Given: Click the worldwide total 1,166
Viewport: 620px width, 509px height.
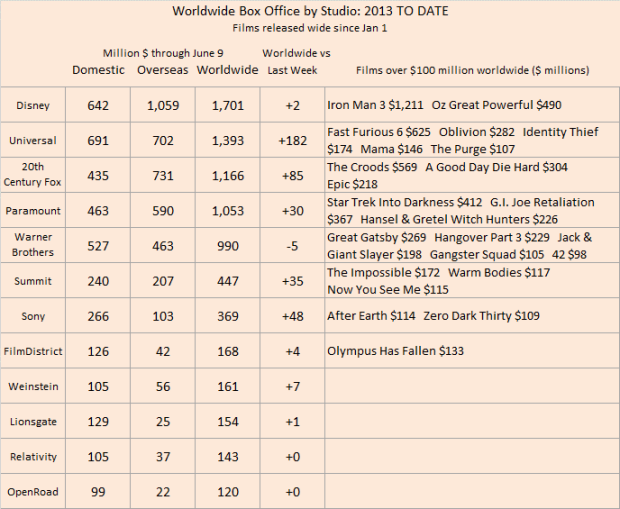Looking at the screenshot, I should pos(228,176).
